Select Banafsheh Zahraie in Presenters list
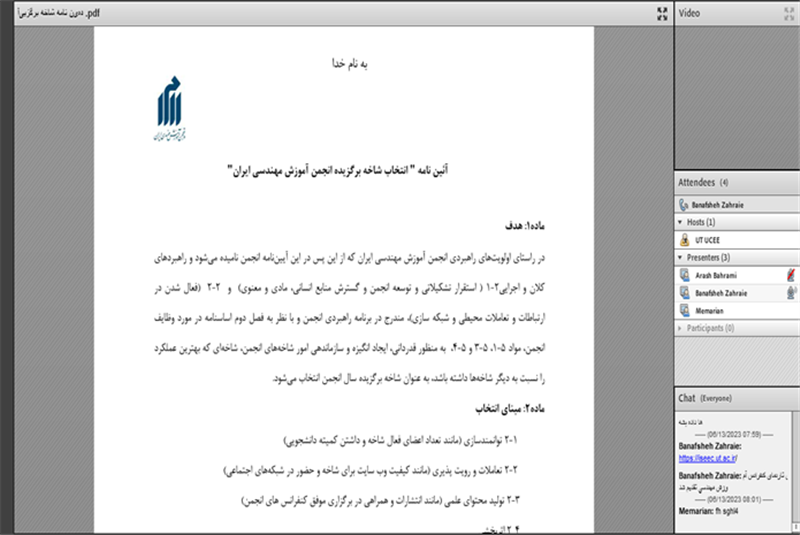800x535 pixels. click(x=737, y=293)
